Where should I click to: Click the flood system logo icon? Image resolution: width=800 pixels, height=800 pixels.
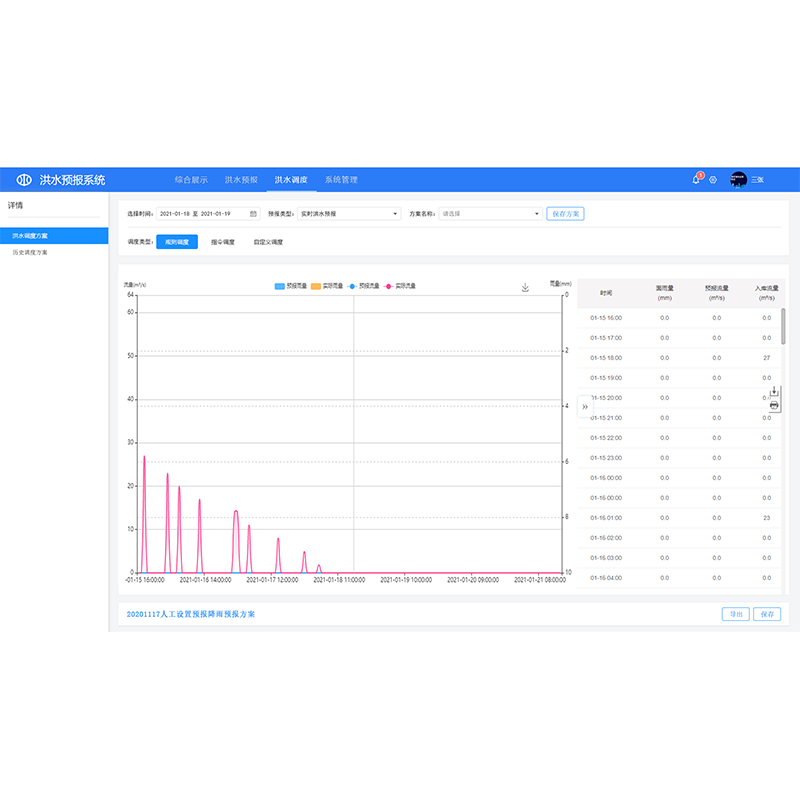[x=24, y=180]
